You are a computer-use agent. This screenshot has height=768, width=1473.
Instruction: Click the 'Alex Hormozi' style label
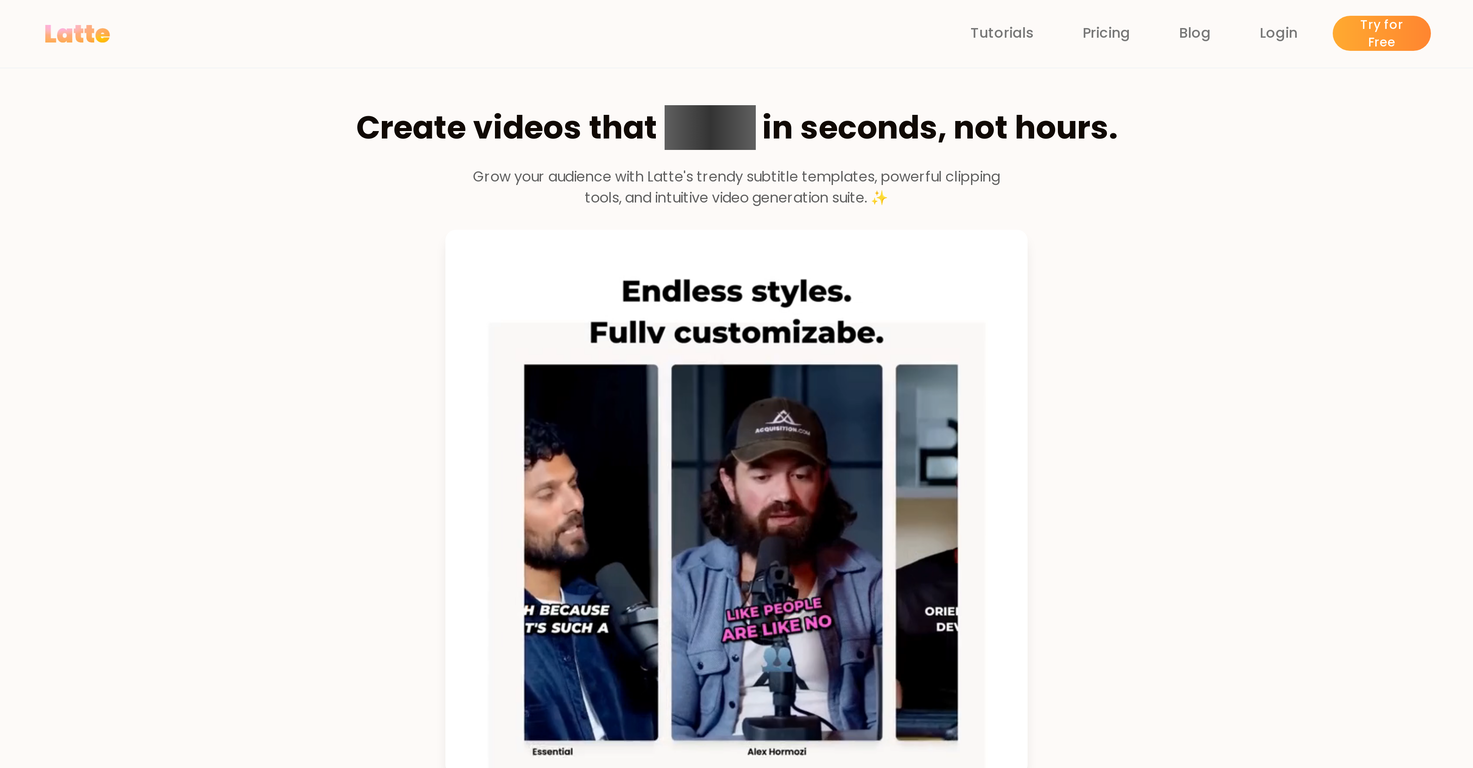point(776,751)
